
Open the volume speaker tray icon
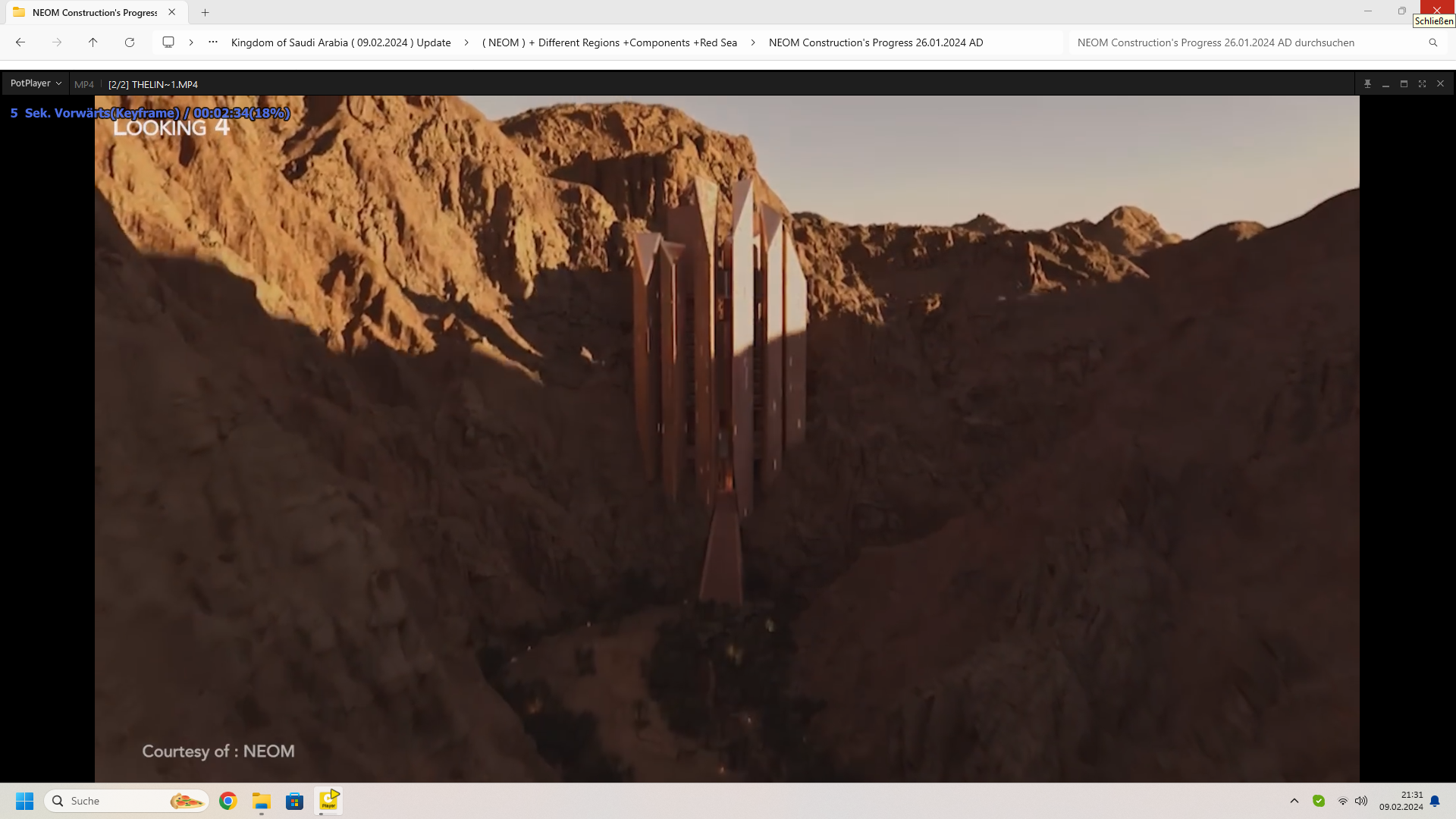[1361, 801]
